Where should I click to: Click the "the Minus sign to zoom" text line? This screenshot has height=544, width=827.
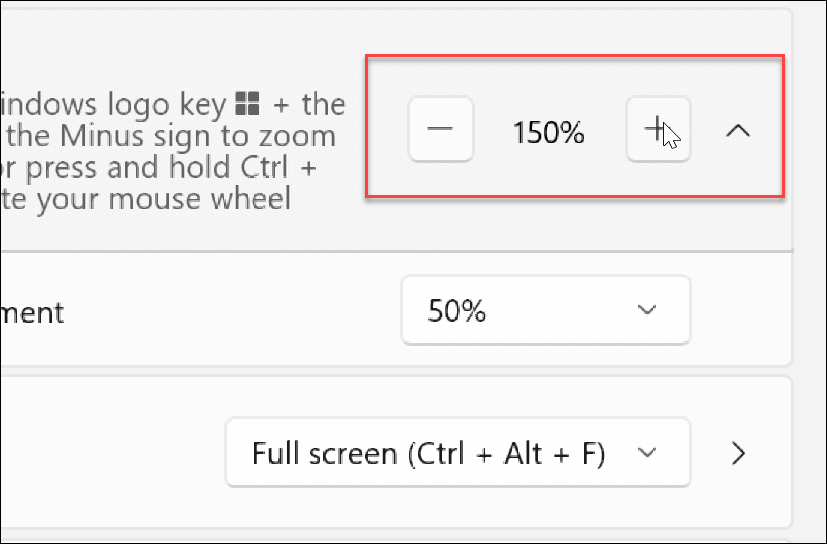170,135
